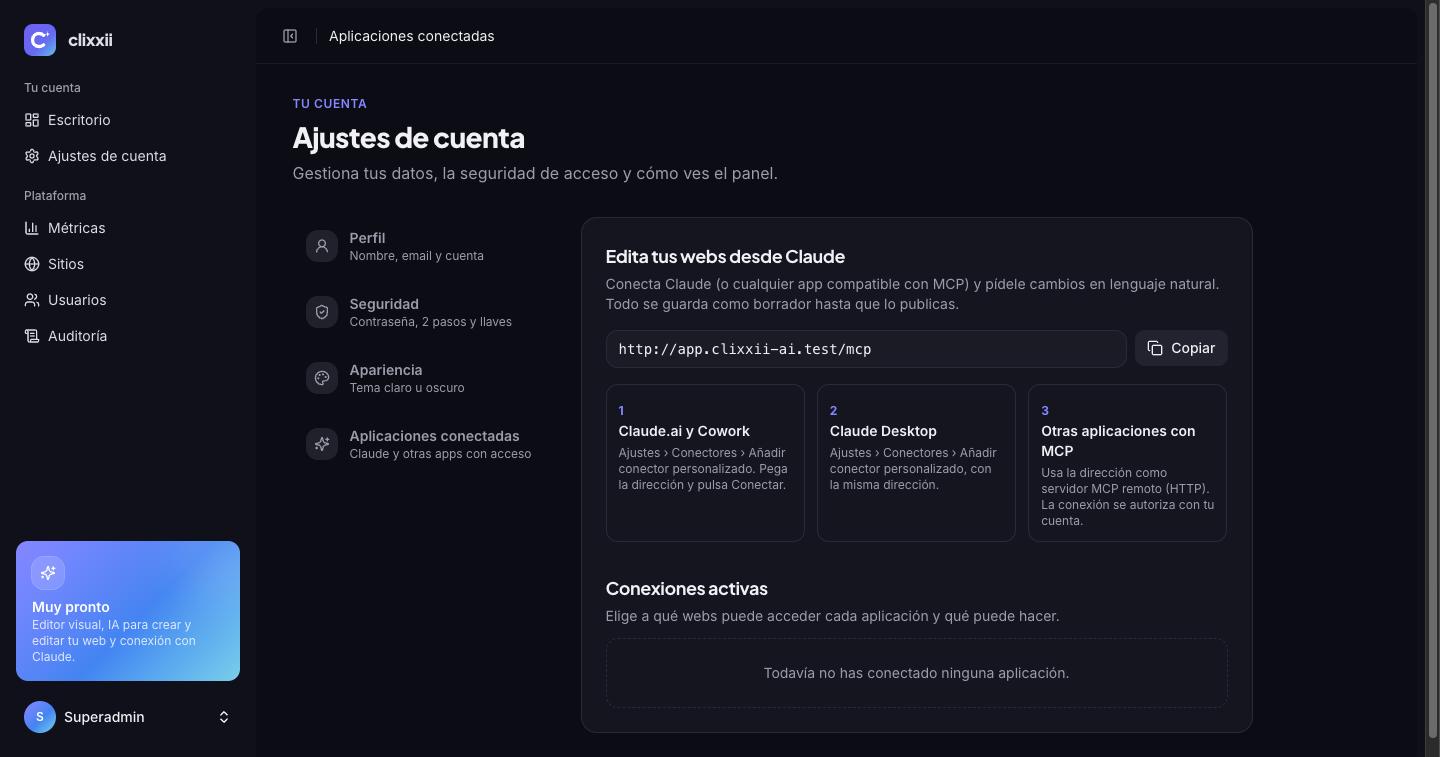Open the Auditoría sidebar item
This screenshot has width=1440, height=757.
128,336
